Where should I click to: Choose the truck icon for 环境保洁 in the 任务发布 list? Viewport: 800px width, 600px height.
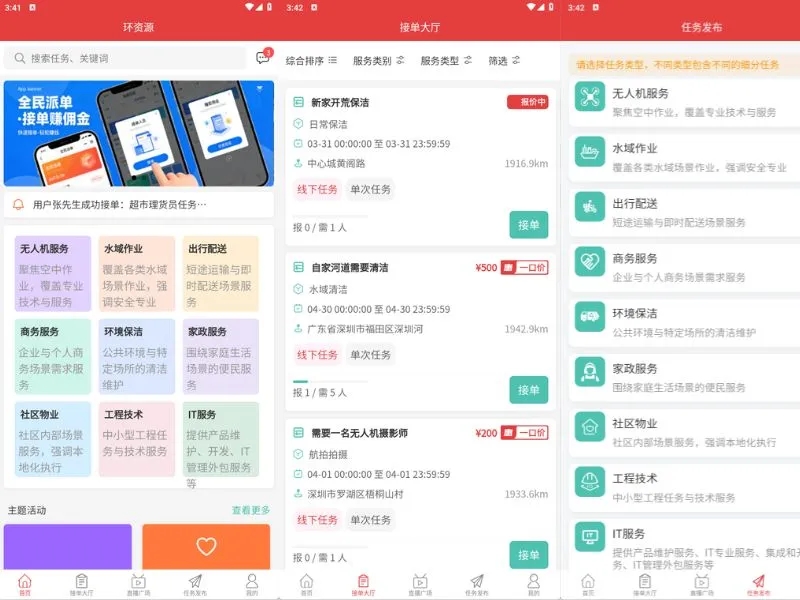(589, 317)
